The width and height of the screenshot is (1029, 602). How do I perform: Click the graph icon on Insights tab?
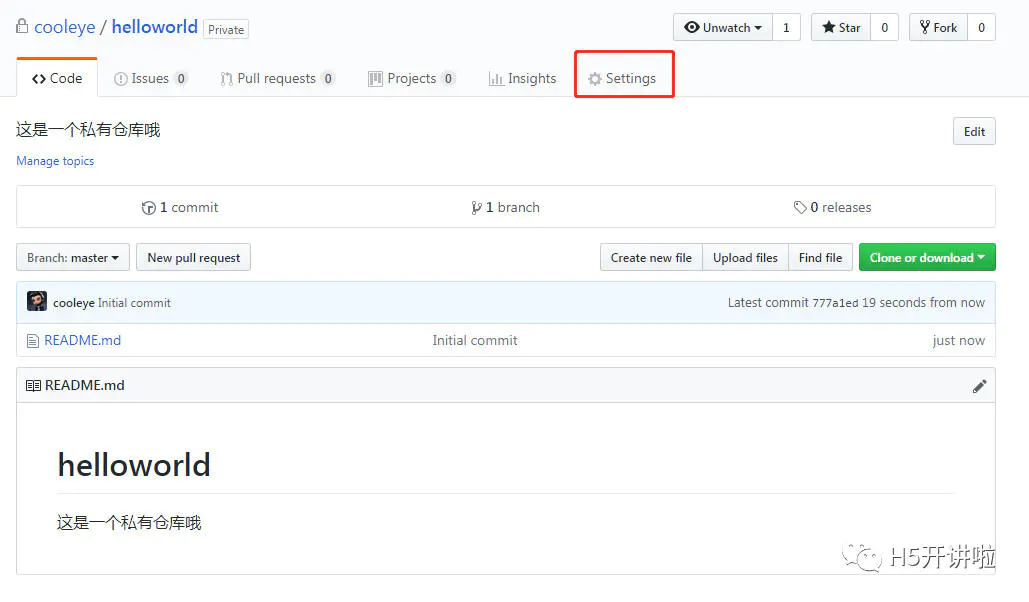pyautogui.click(x=496, y=79)
